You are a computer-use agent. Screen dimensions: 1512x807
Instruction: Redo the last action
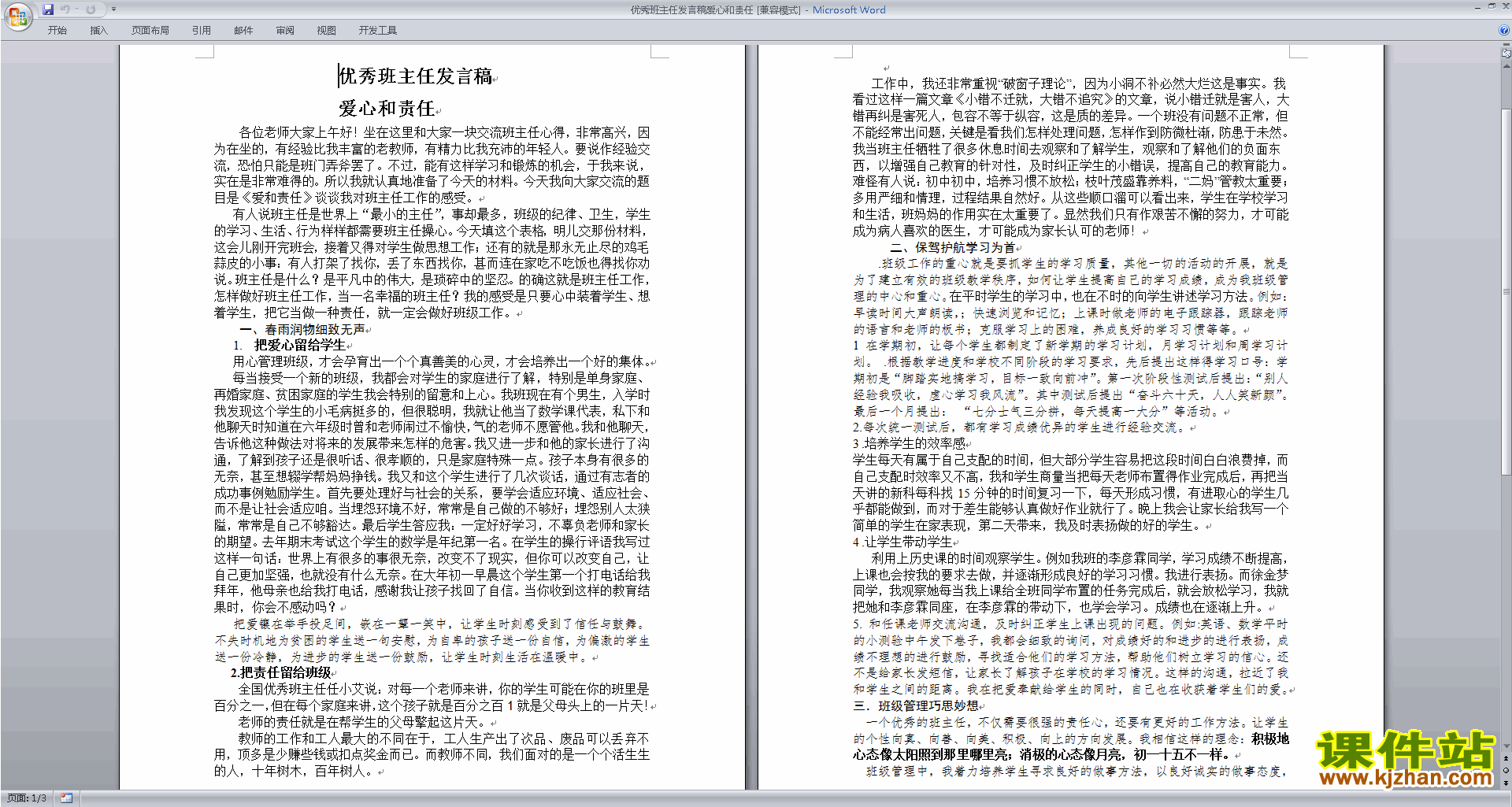pos(91,9)
